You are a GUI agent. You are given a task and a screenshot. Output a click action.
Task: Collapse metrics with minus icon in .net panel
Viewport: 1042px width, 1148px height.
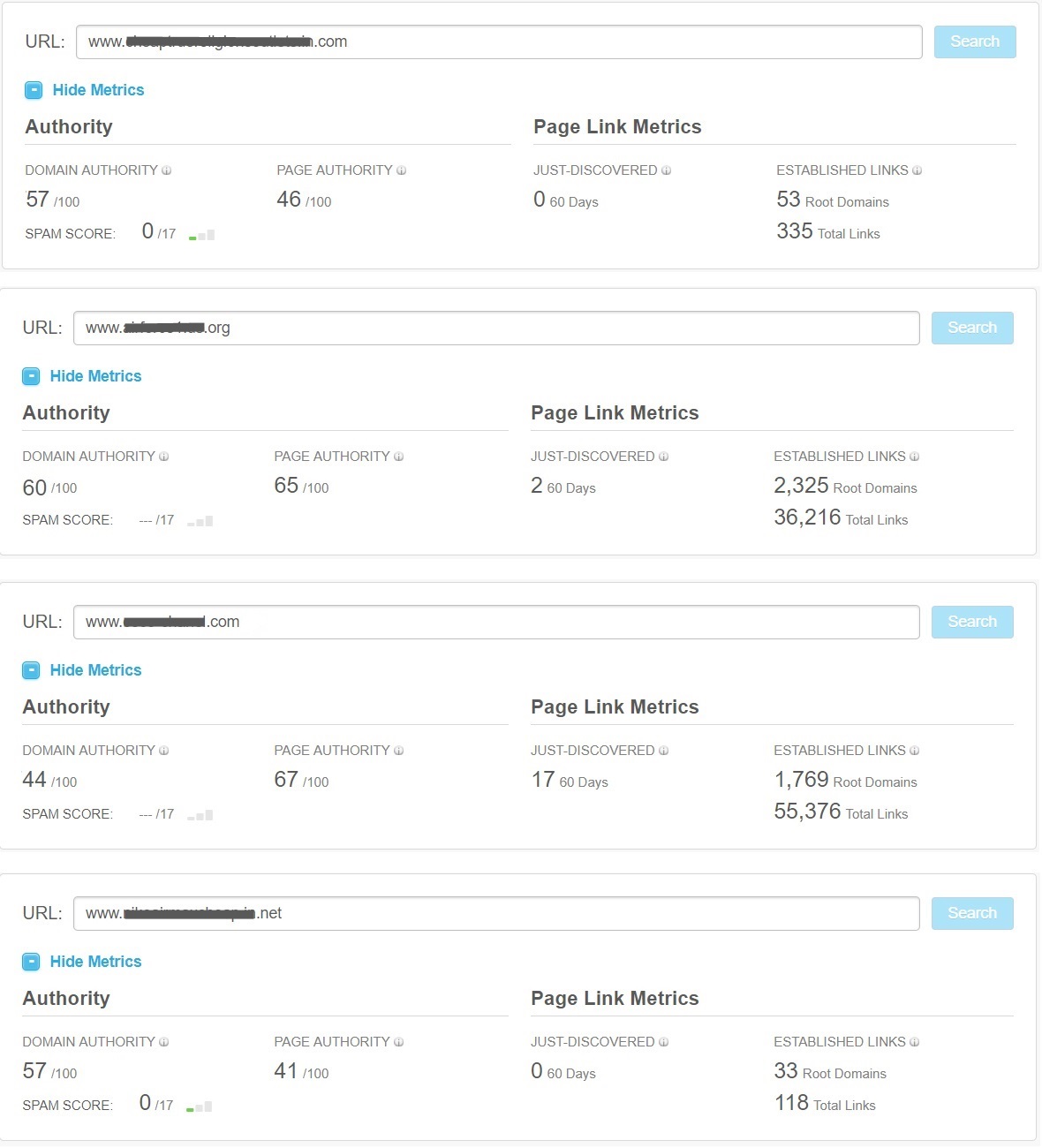tap(31, 962)
